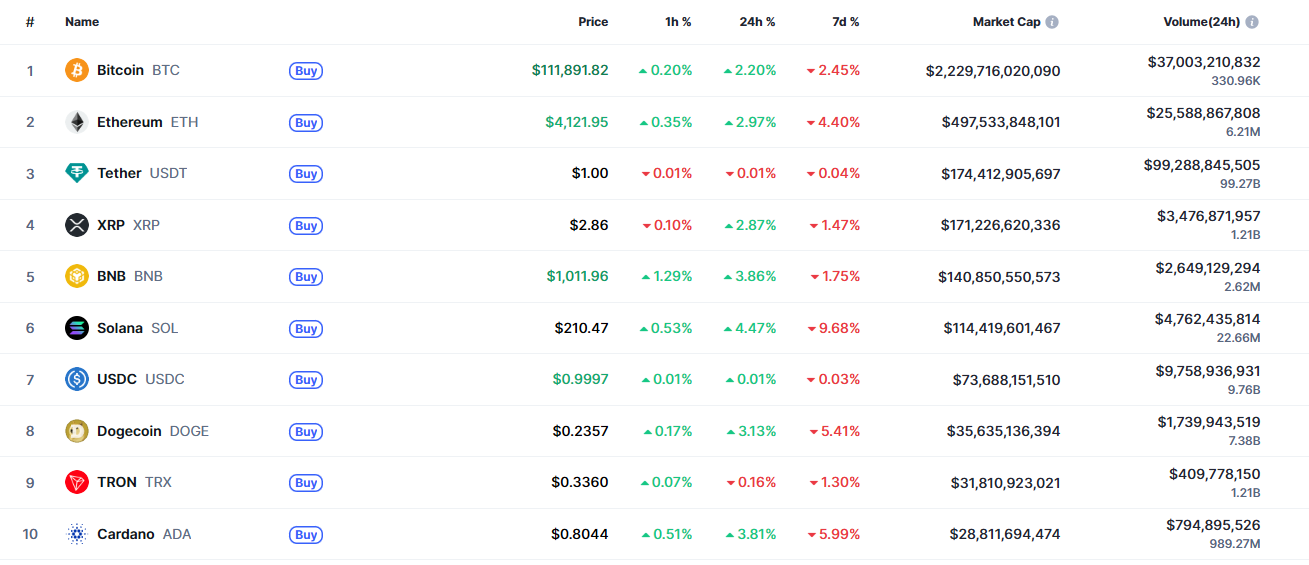Click the Dogecoin logo icon
Screen dimensions: 1309x565
(77, 431)
